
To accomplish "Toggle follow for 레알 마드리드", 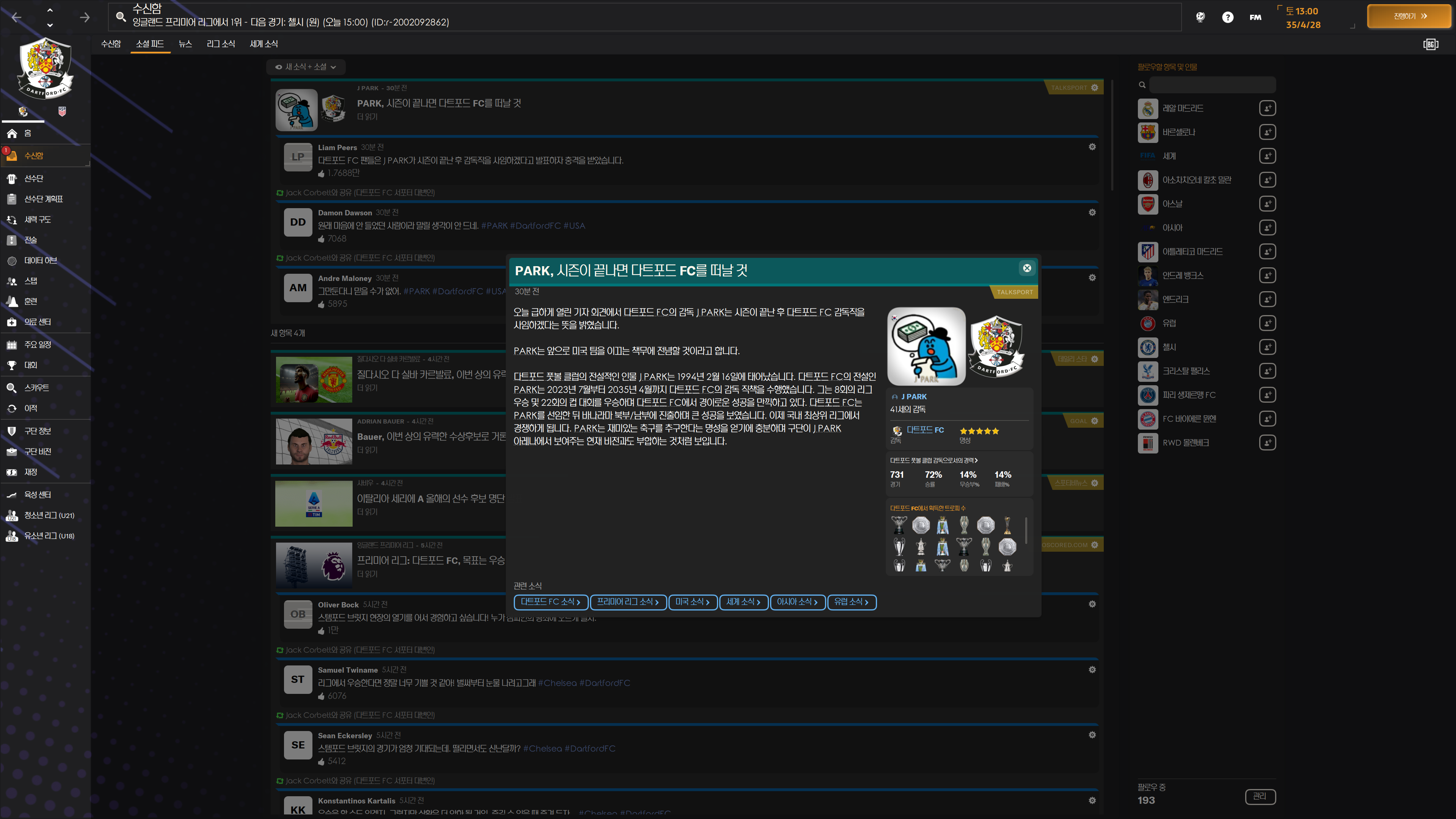I will 1267,108.
